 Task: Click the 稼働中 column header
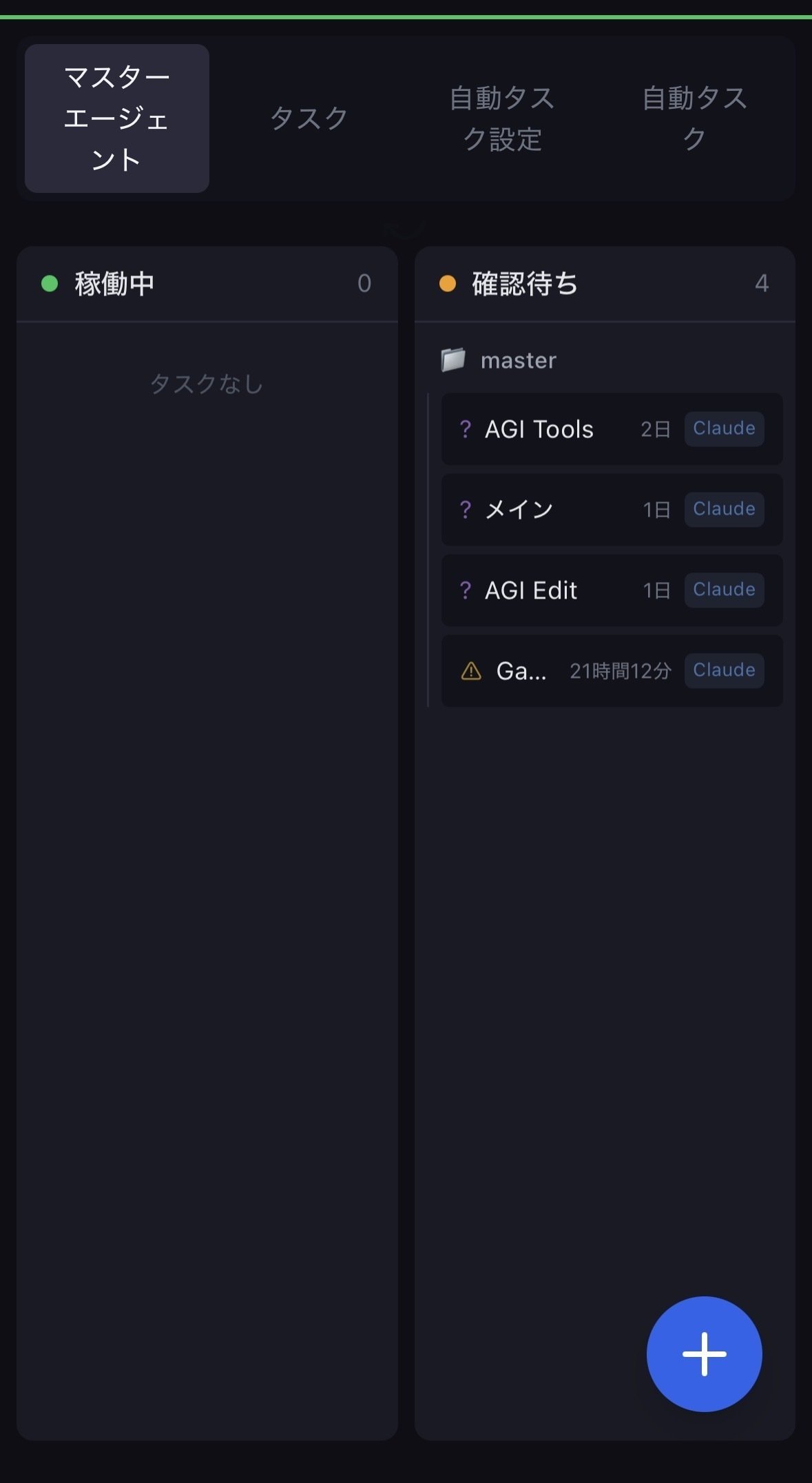[115, 284]
